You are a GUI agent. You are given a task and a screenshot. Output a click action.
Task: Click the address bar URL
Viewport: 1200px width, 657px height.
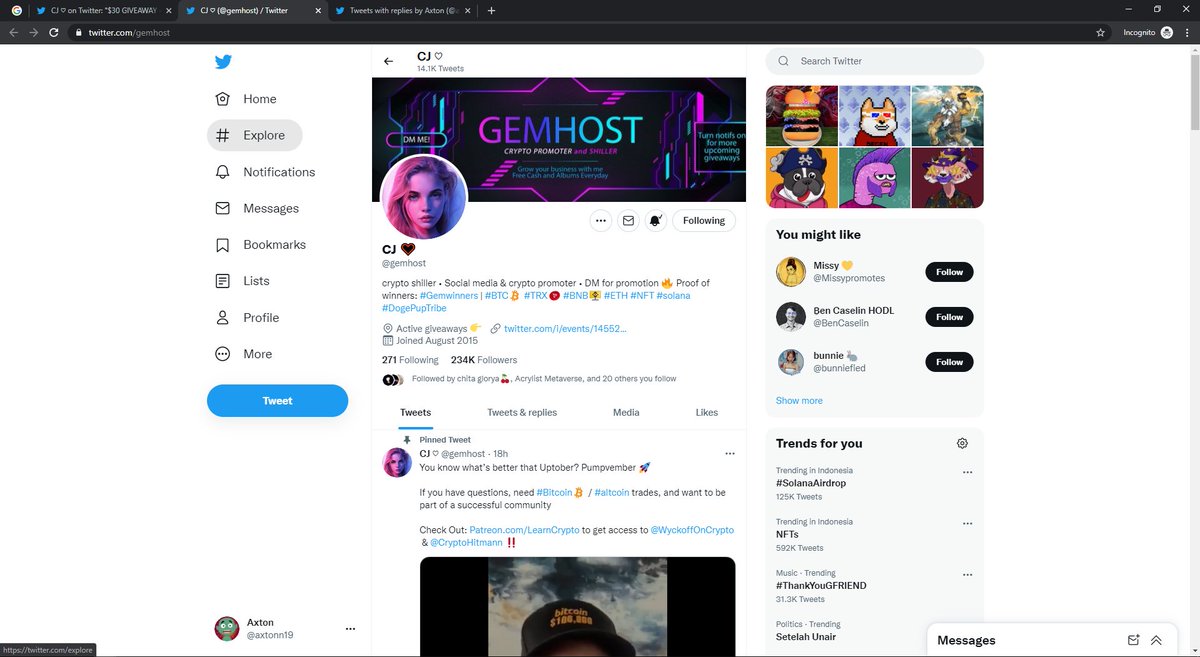coord(129,32)
